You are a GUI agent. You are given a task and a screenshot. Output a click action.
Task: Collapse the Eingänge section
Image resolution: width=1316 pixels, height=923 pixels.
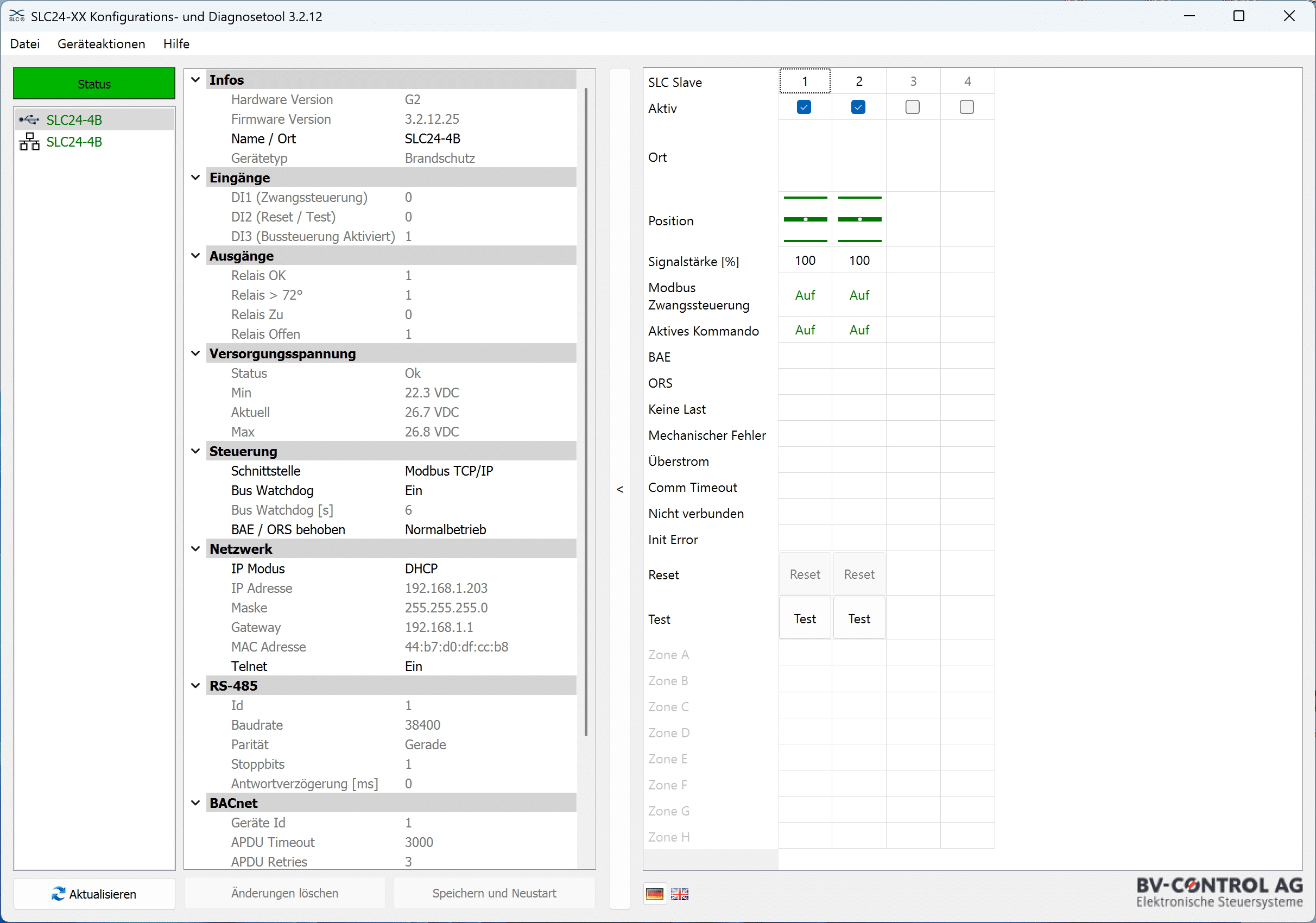(195, 178)
